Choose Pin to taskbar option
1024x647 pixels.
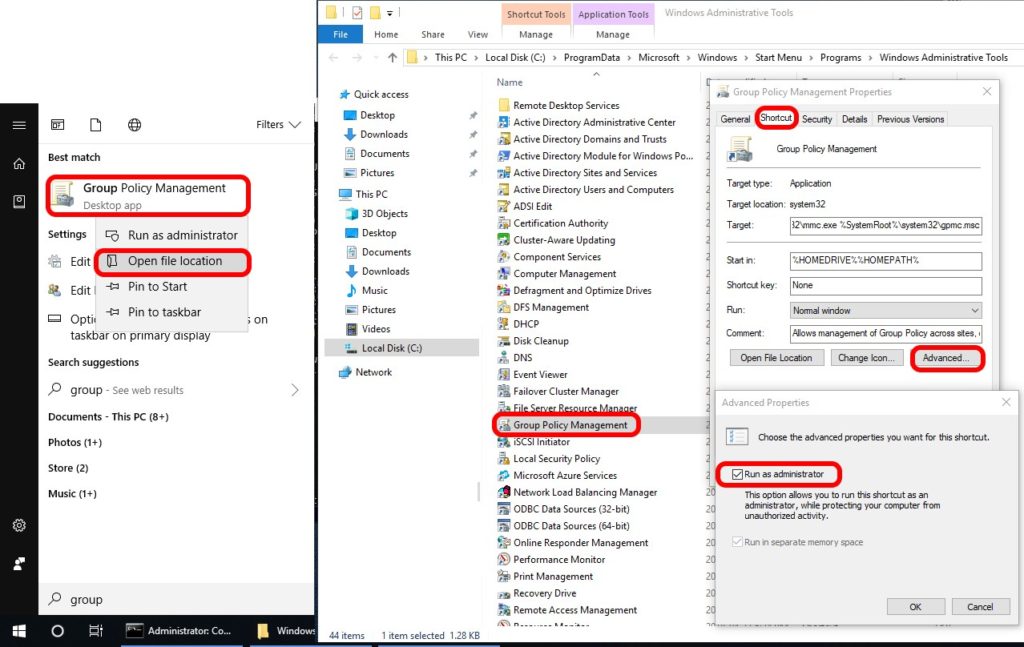tap(164, 312)
